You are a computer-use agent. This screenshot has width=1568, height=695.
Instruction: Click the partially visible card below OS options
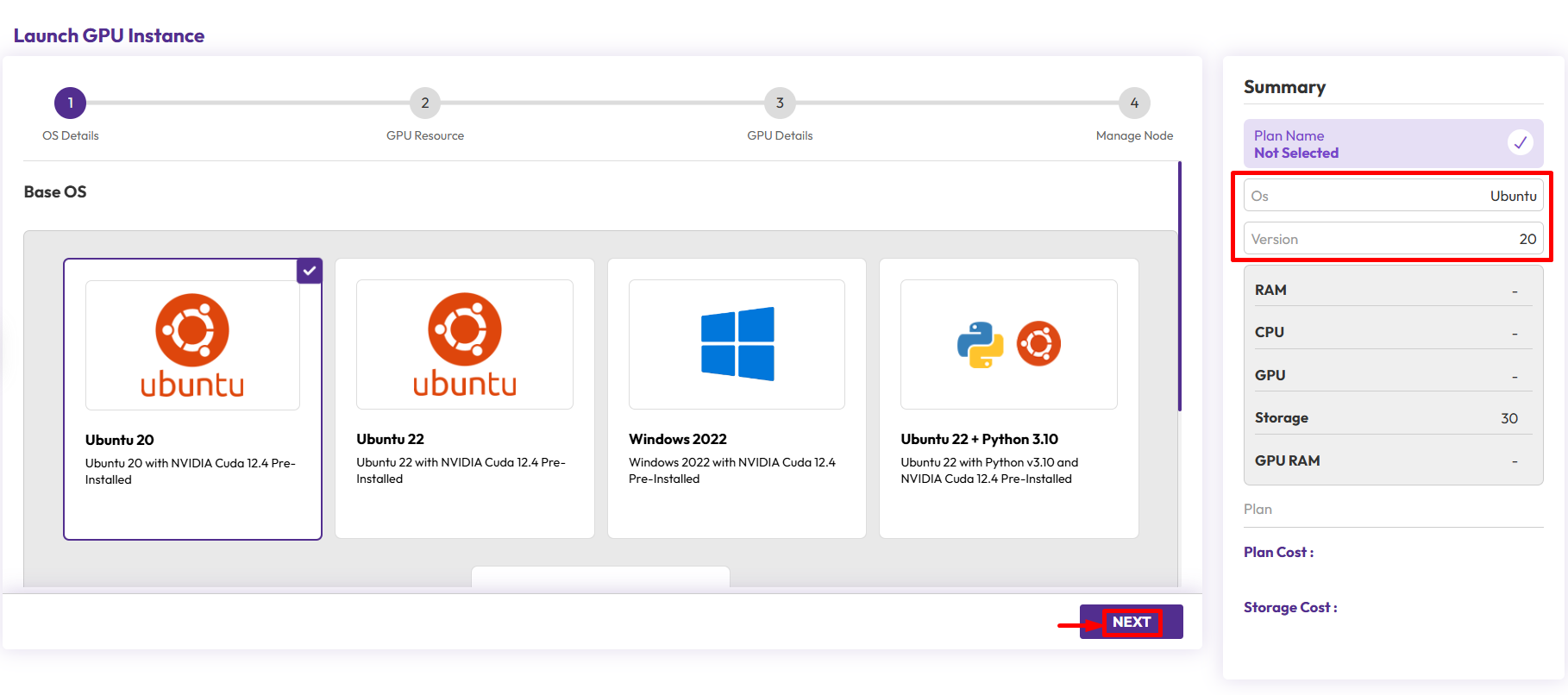pyautogui.click(x=600, y=577)
